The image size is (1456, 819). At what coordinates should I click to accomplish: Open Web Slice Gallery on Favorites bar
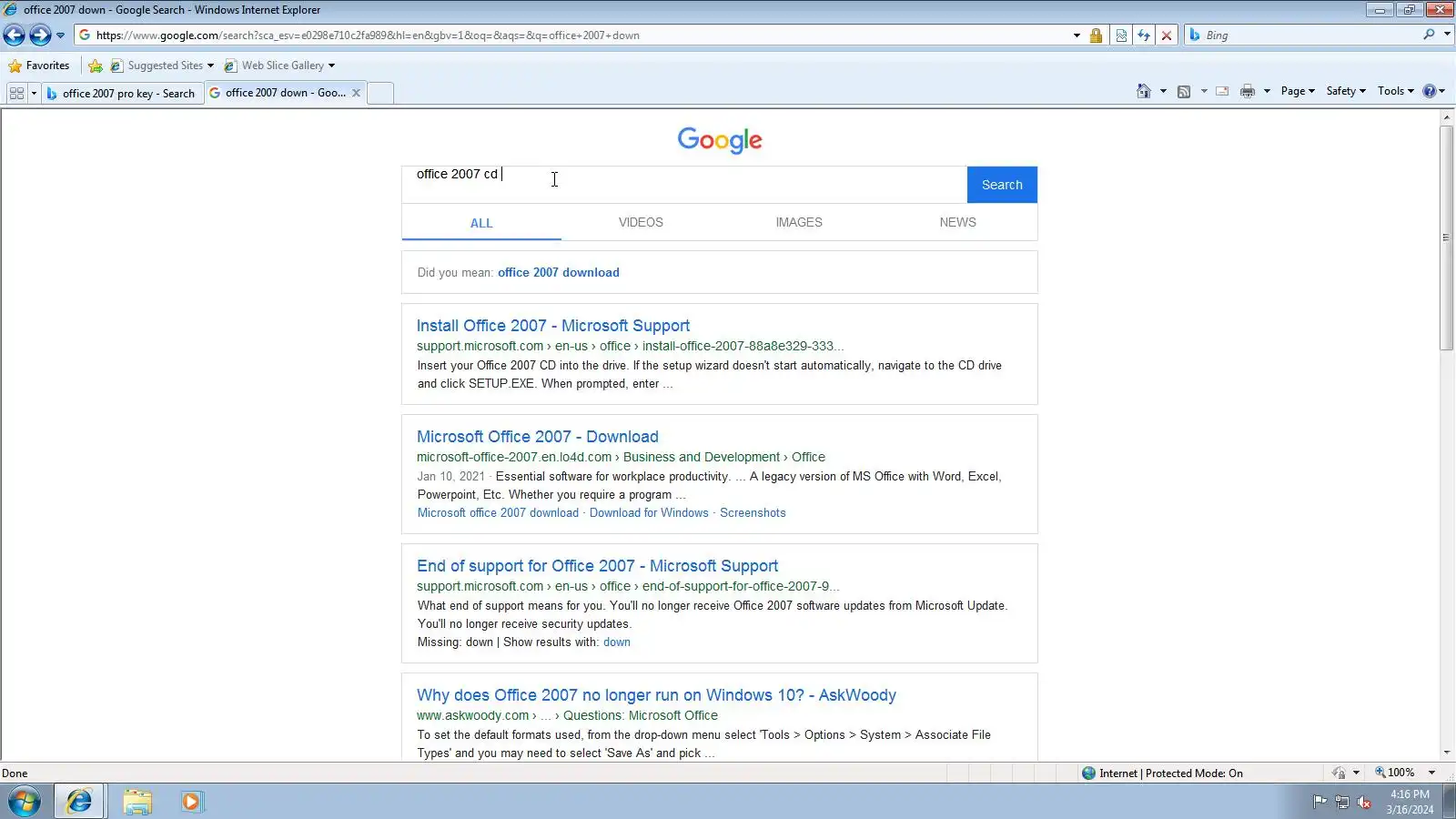point(280,66)
